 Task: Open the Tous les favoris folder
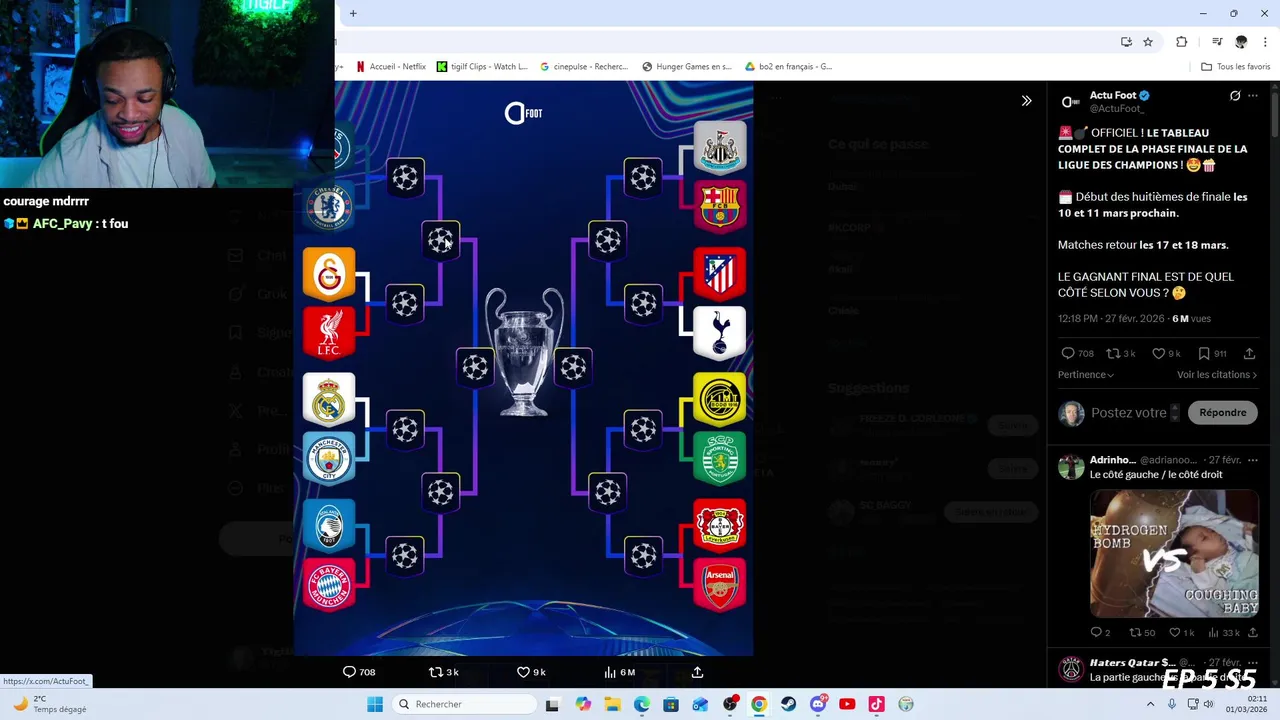point(1235,67)
